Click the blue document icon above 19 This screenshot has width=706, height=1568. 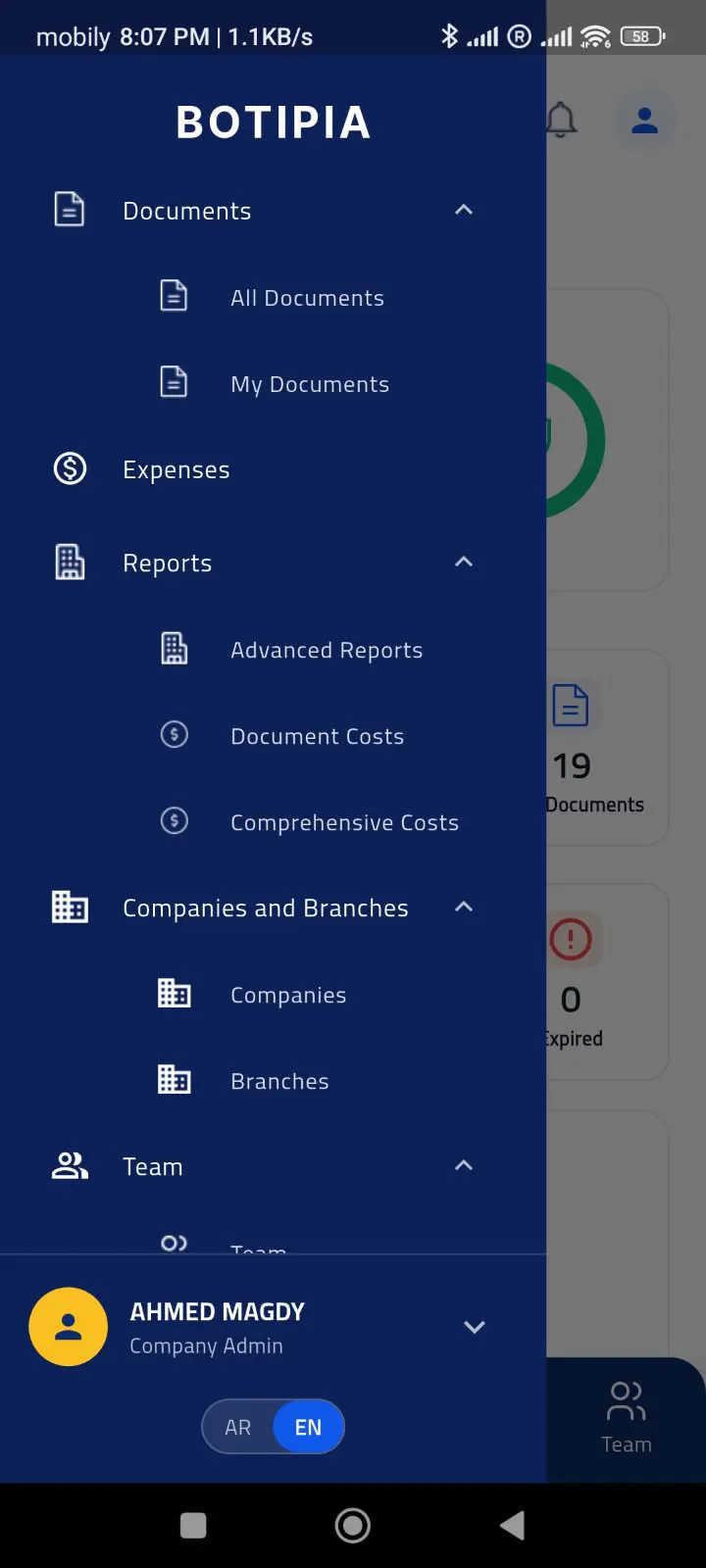(571, 706)
